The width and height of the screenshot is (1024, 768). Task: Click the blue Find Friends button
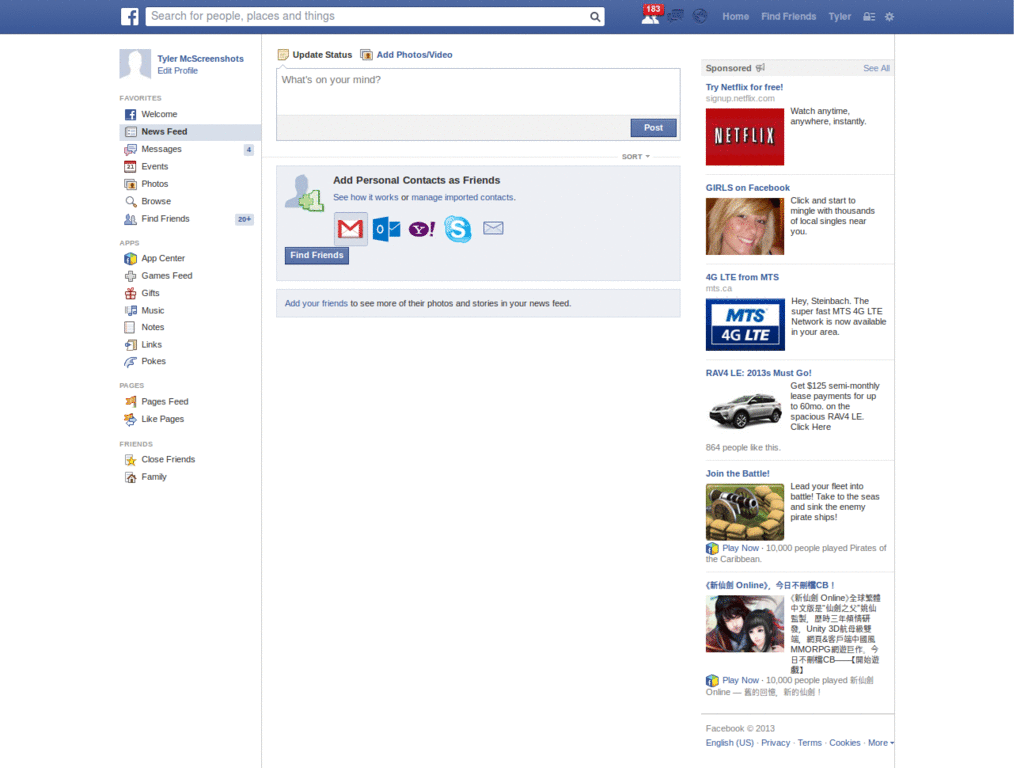[x=317, y=255]
